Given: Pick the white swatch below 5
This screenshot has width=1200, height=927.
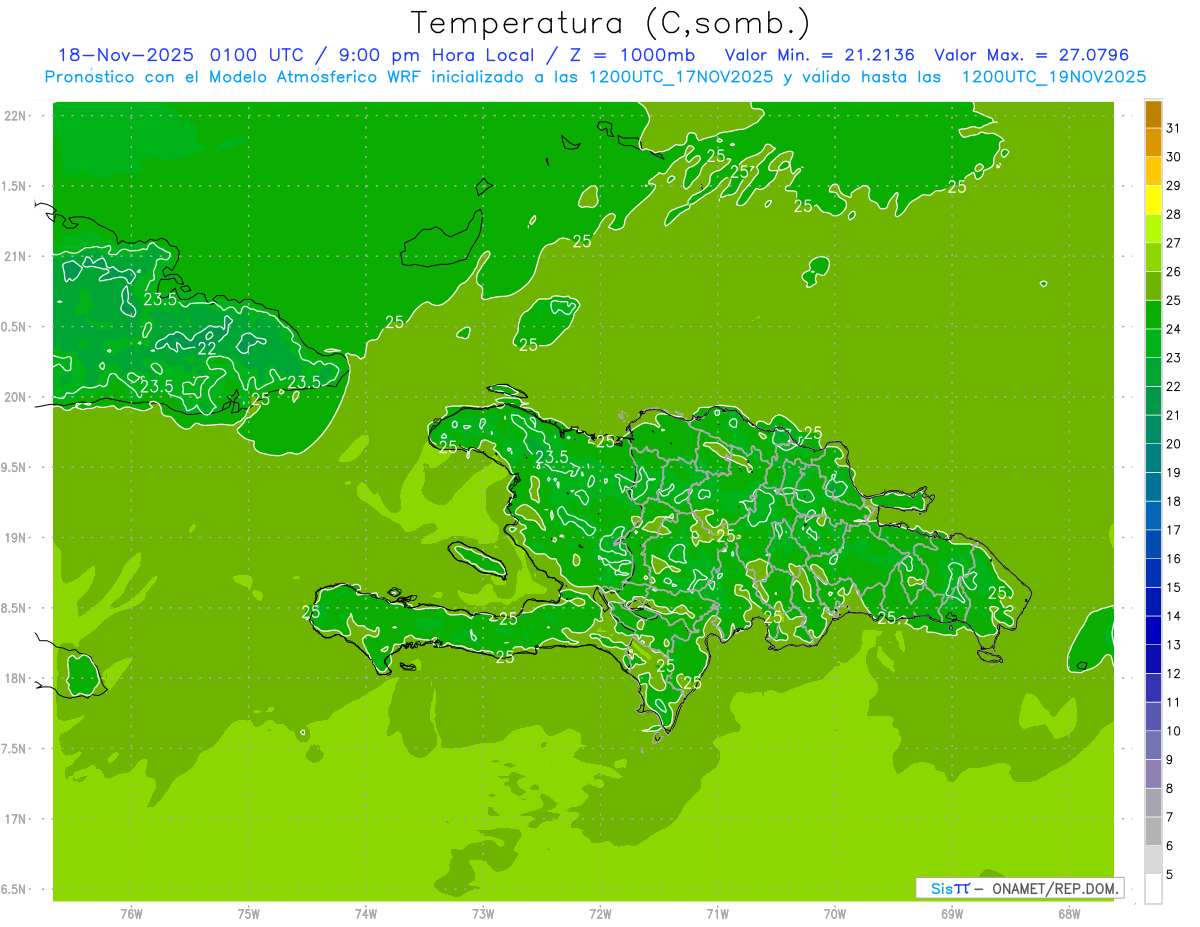Looking at the screenshot, I should [x=1153, y=889].
